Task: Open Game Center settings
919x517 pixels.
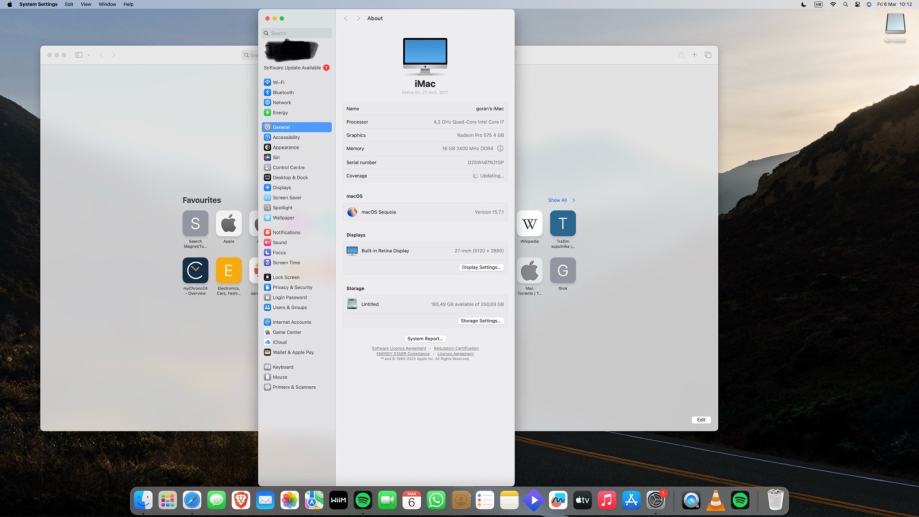Action: [x=286, y=332]
